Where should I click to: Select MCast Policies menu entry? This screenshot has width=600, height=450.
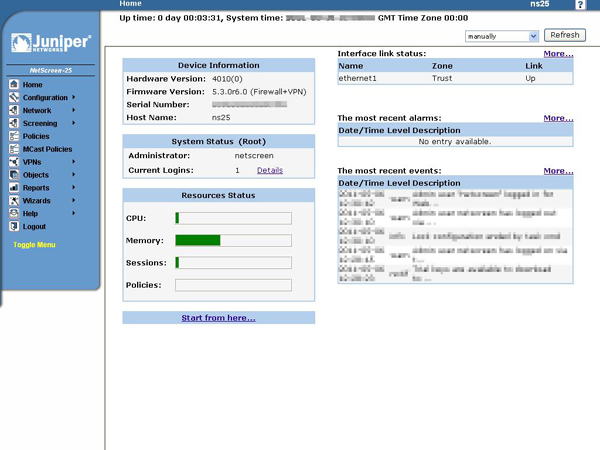[x=47, y=149]
